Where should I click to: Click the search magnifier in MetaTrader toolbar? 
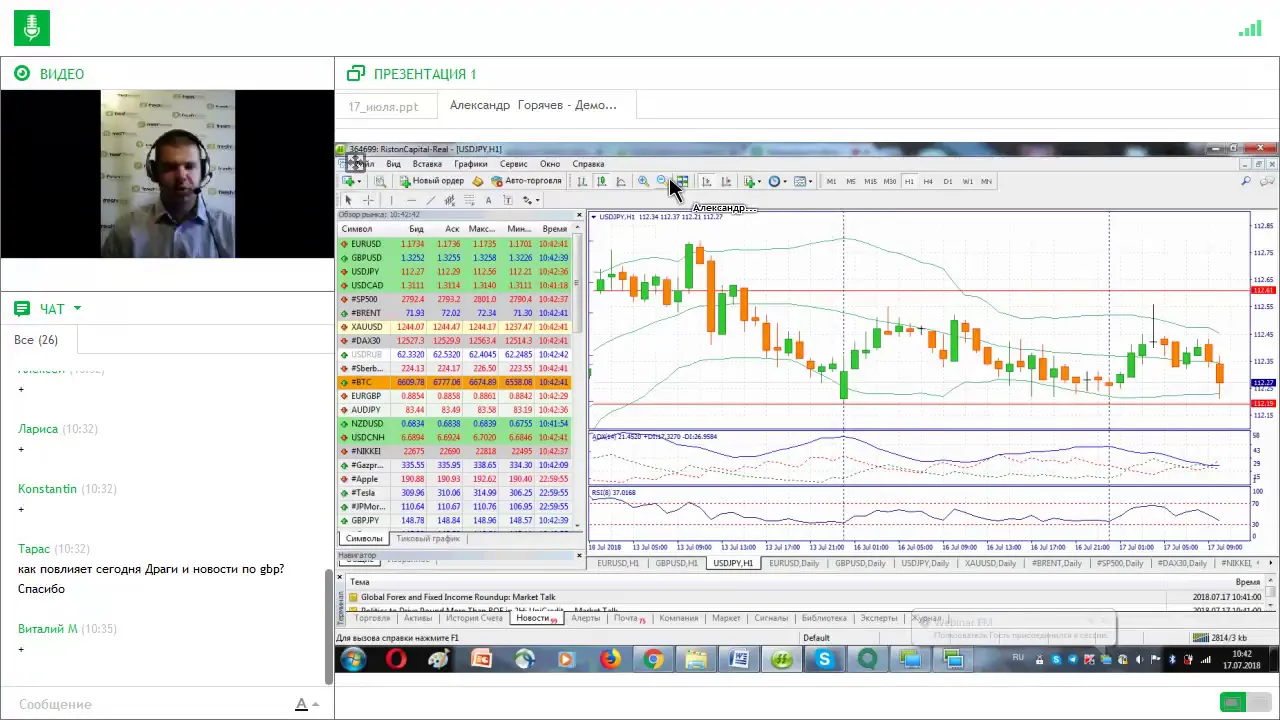[x=1246, y=181]
